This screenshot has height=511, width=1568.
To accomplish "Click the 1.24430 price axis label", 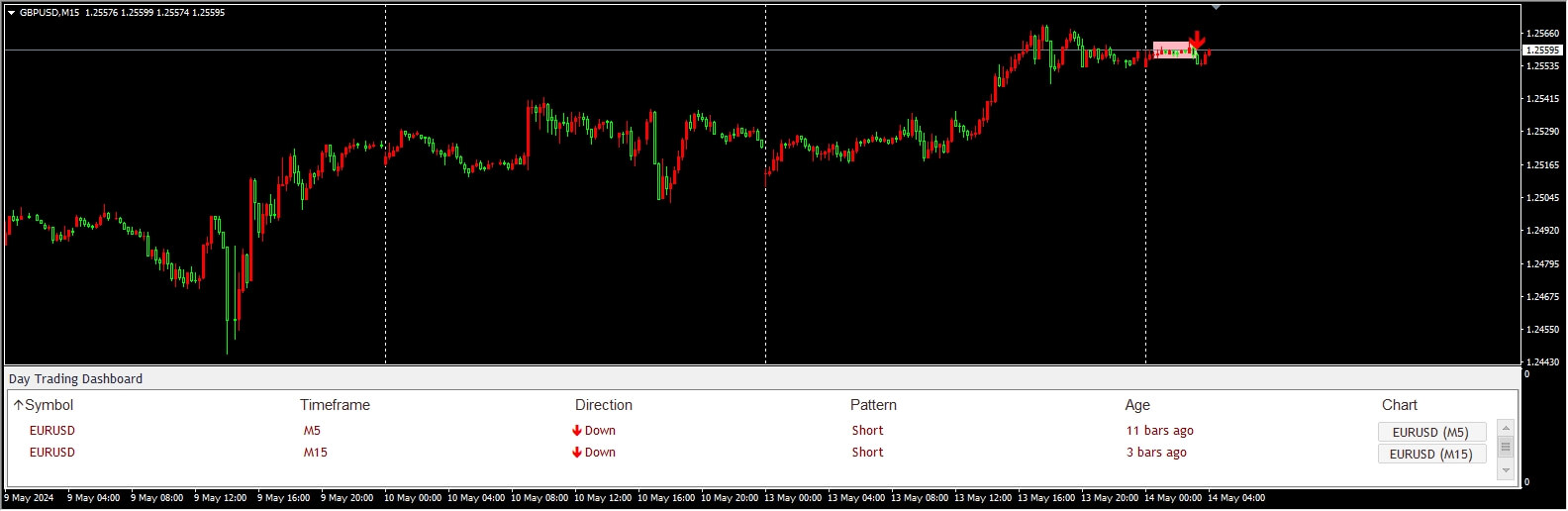I will [1543, 362].
